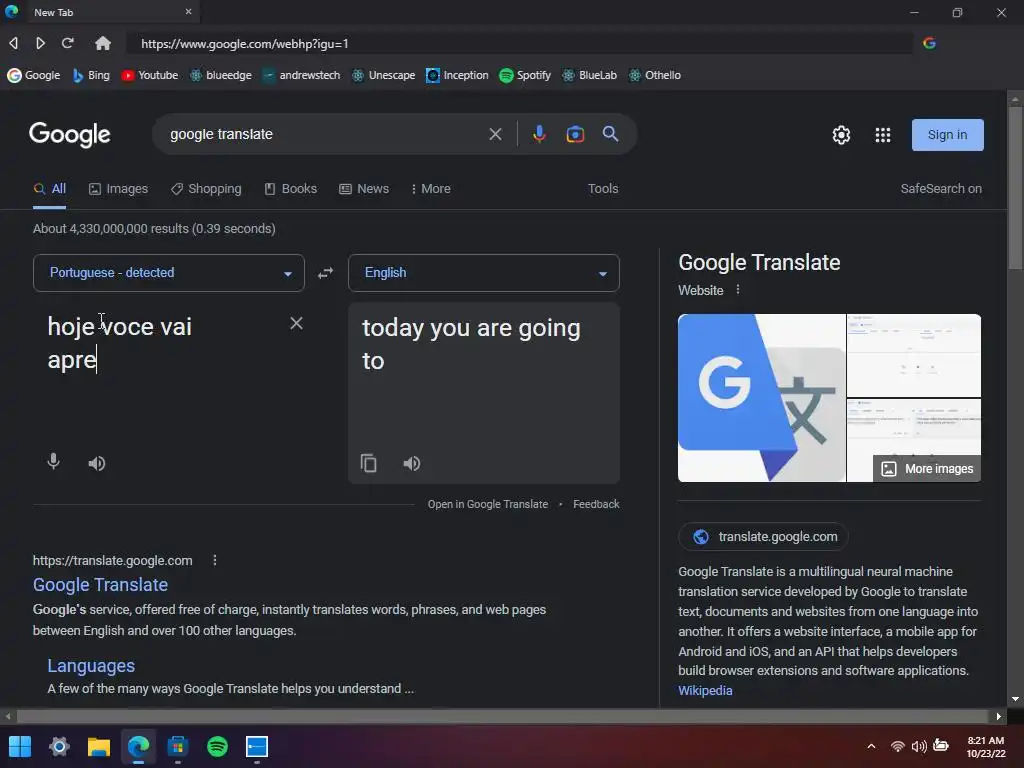Use microphone input for the source text
1024x768 pixels.
[54, 462]
